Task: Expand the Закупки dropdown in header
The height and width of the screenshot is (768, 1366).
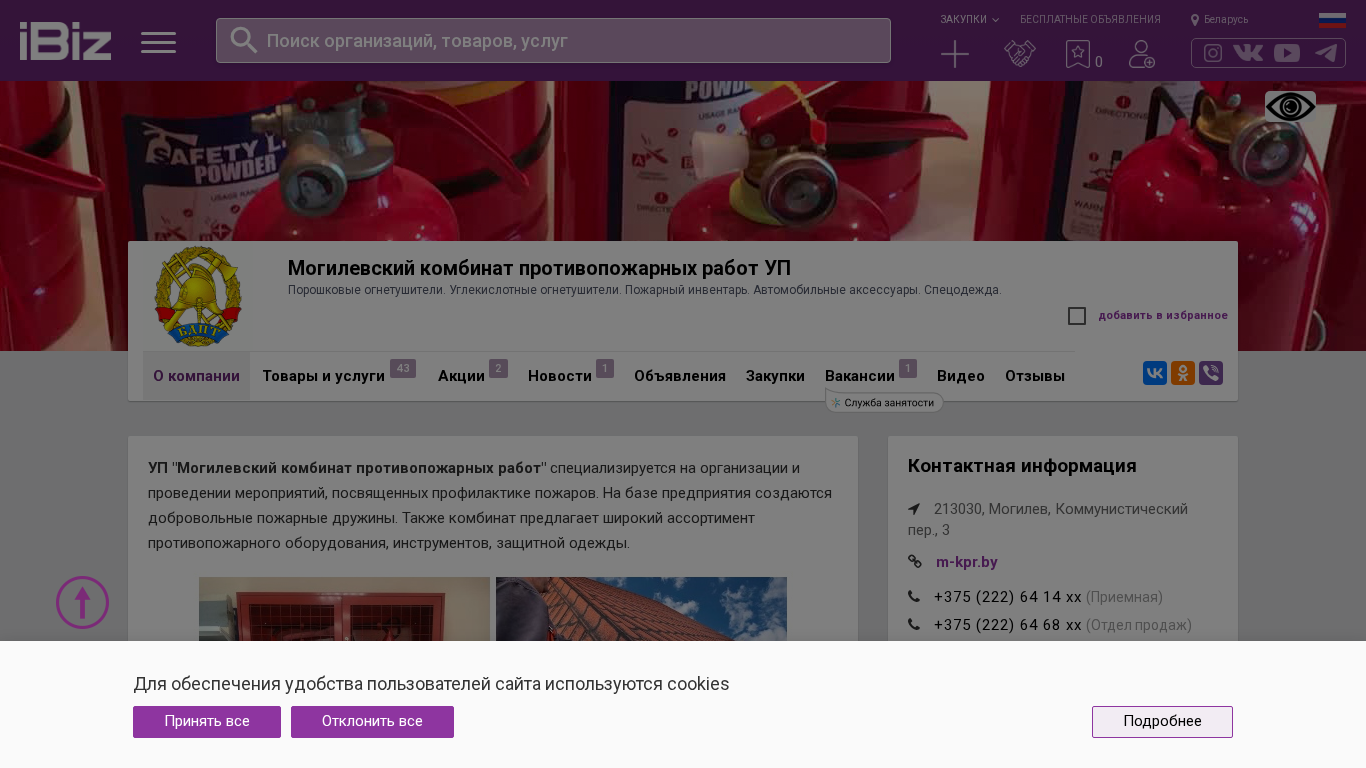Action: pyautogui.click(x=969, y=19)
